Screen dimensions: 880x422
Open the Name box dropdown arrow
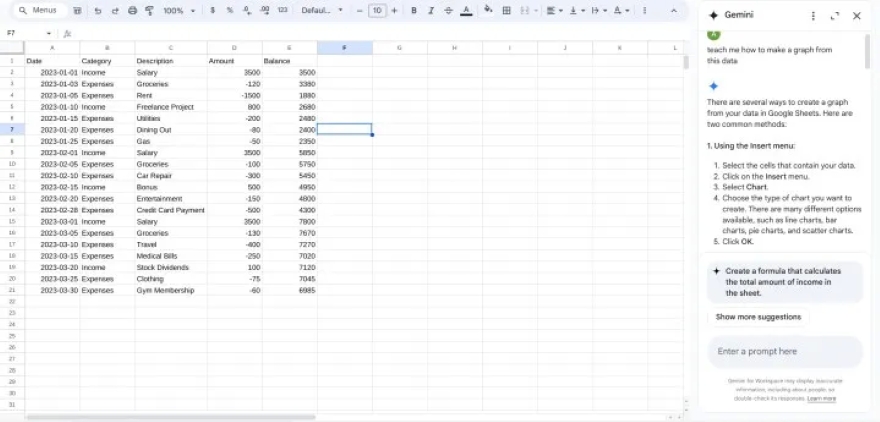pos(49,34)
